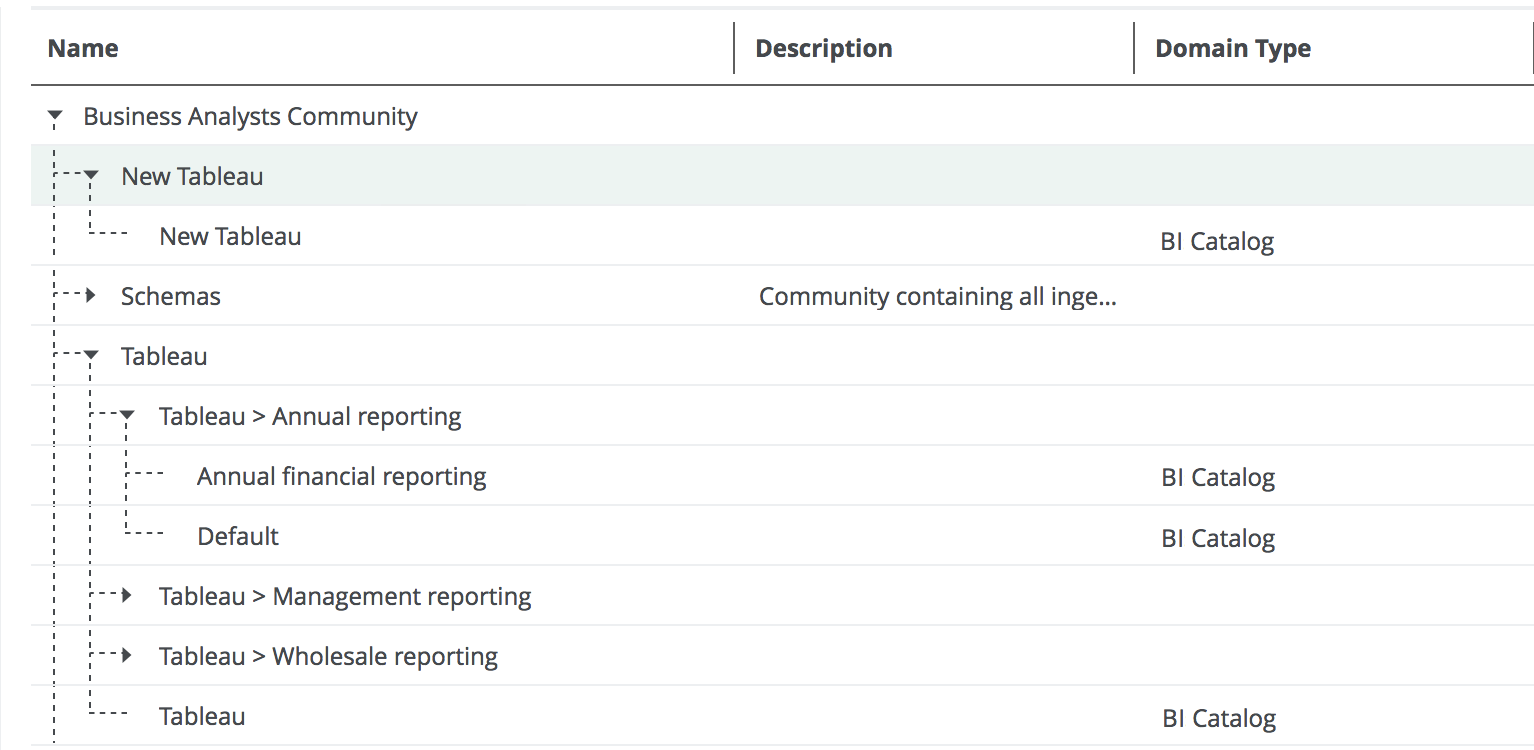Collapse the New Tableau community arrow
The width and height of the screenshot is (1534, 750).
[x=91, y=176]
